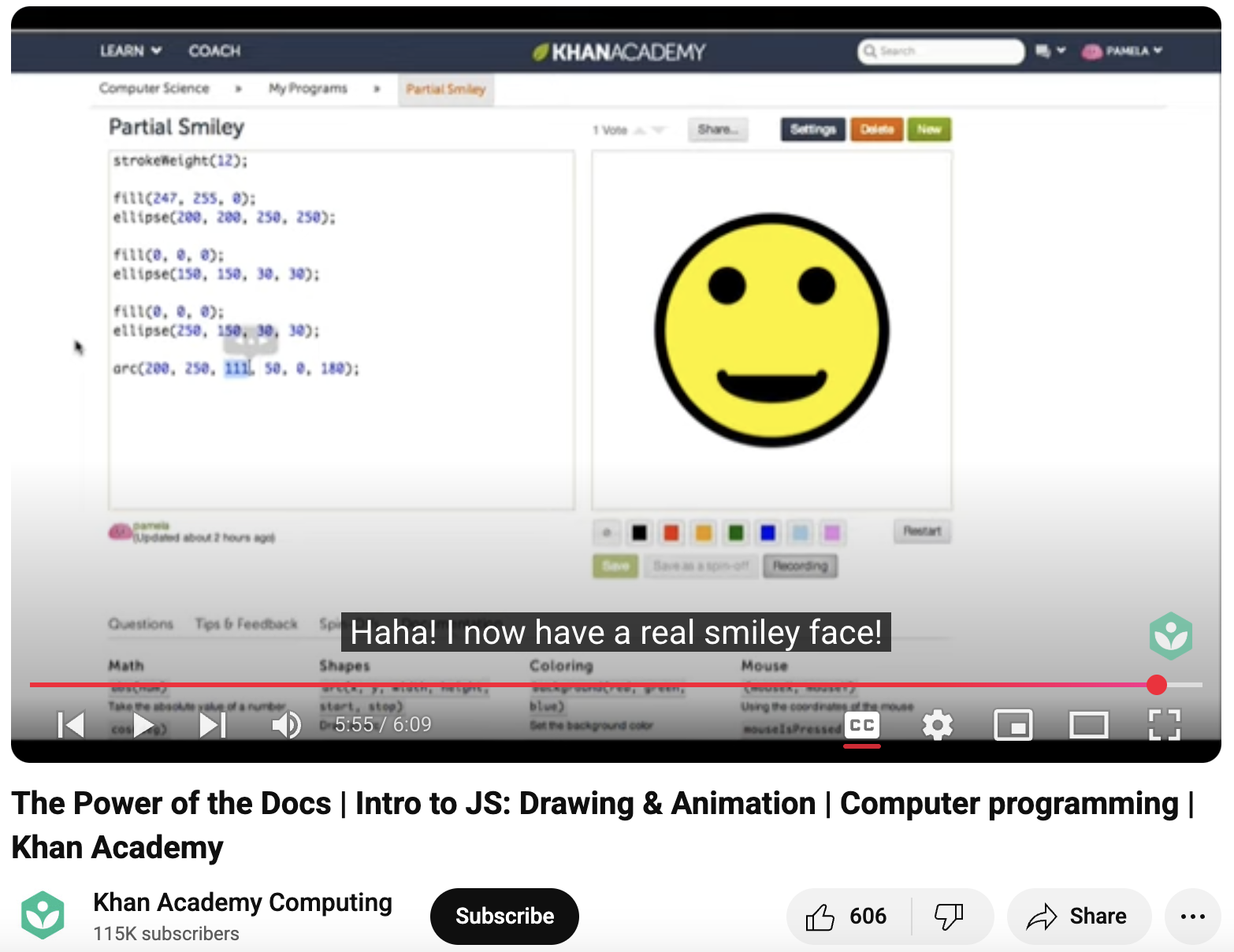This screenshot has height=952, width=1234.
Task: Select the full screen icon in the player
Action: (1164, 725)
